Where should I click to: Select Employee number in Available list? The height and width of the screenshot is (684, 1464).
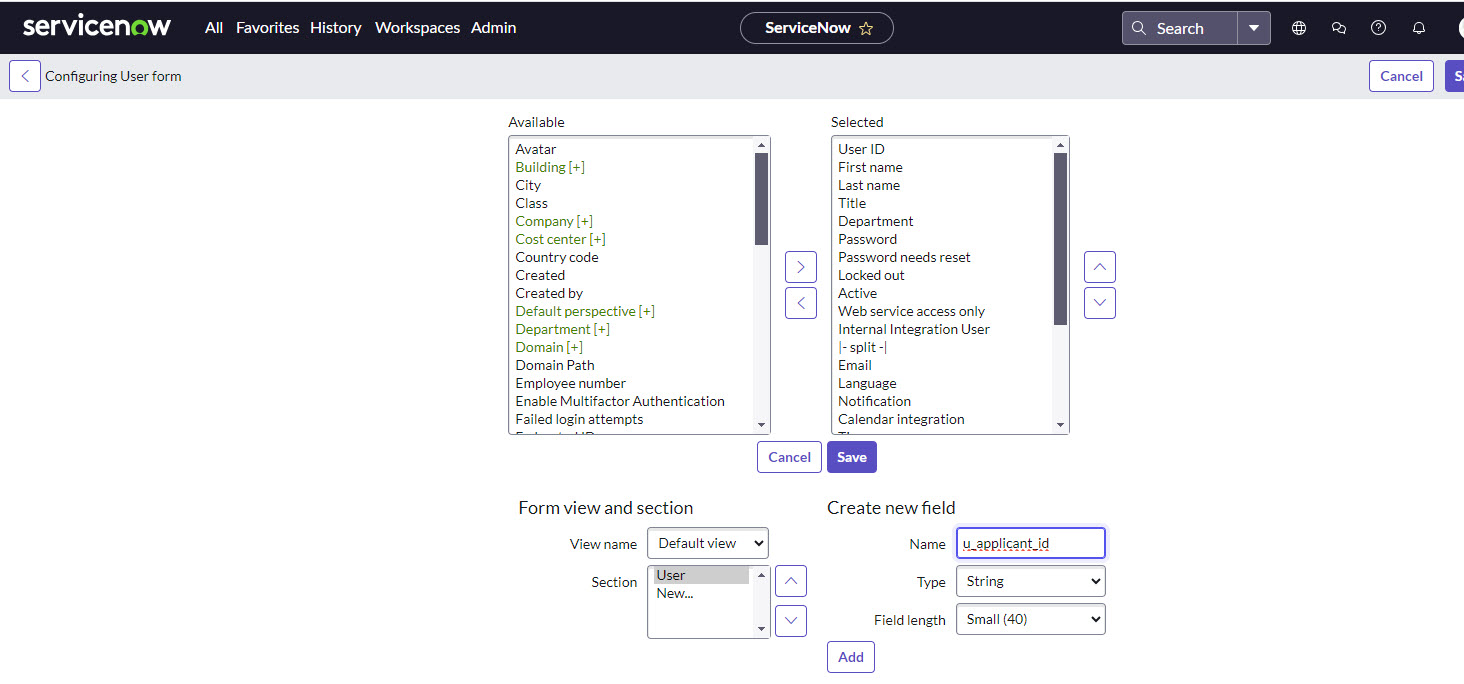coord(571,383)
